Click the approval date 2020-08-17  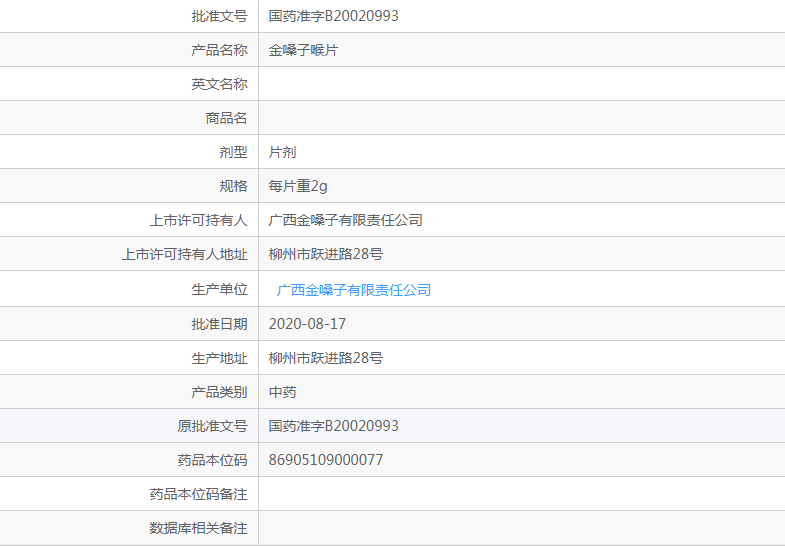(307, 324)
